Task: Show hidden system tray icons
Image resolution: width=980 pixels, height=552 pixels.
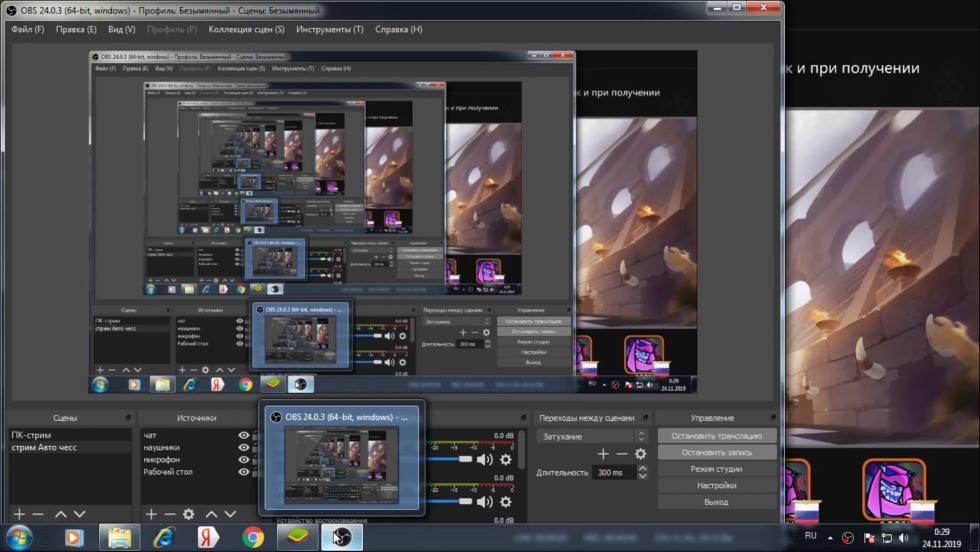Action: (x=829, y=538)
